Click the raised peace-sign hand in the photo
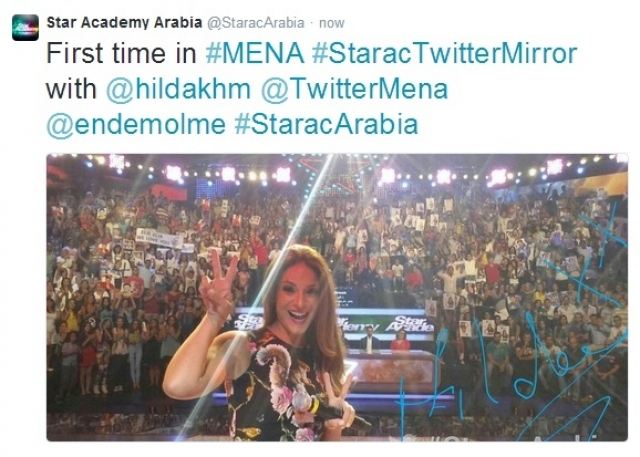The image size is (640, 457). 217,284
